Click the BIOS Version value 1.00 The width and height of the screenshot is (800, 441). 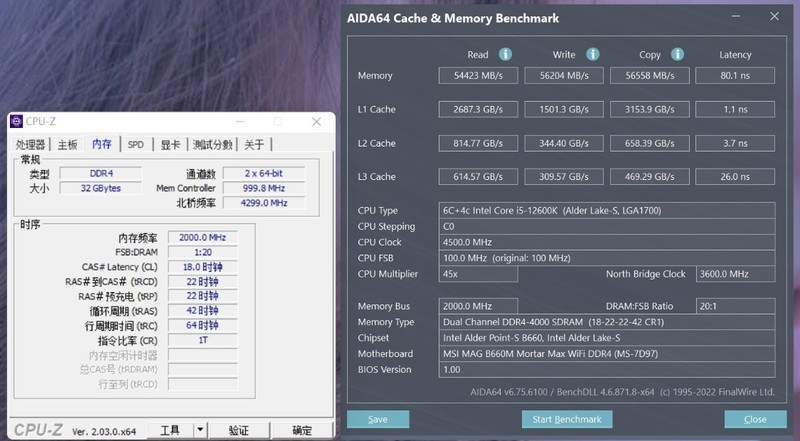pyautogui.click(x=607, y=370)
